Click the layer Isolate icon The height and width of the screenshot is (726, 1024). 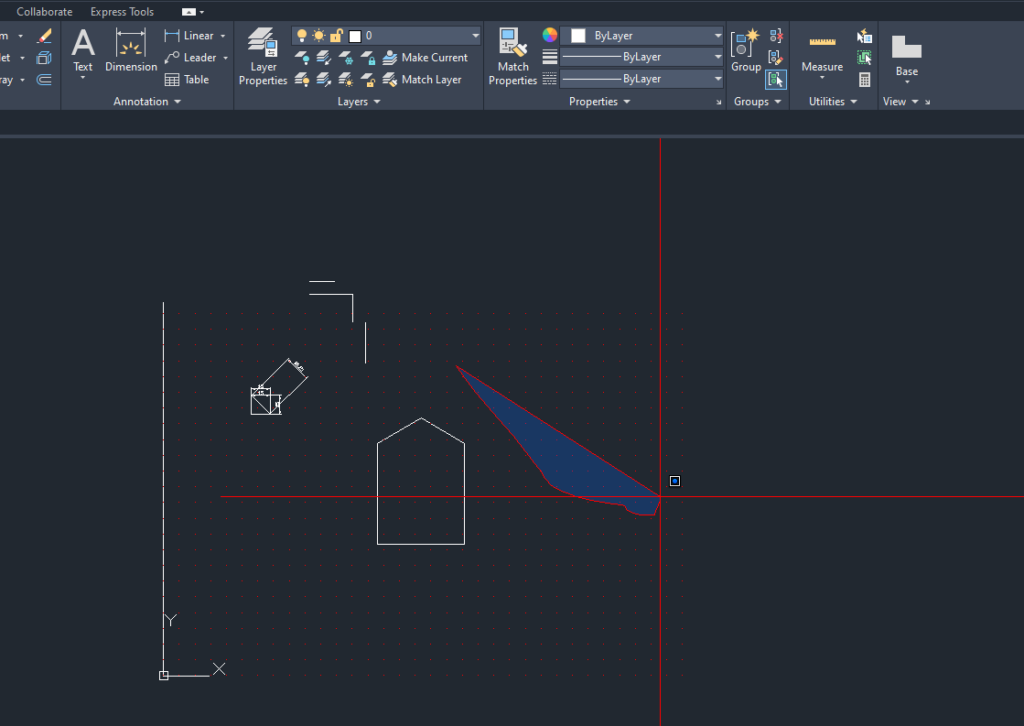(323, 58)
